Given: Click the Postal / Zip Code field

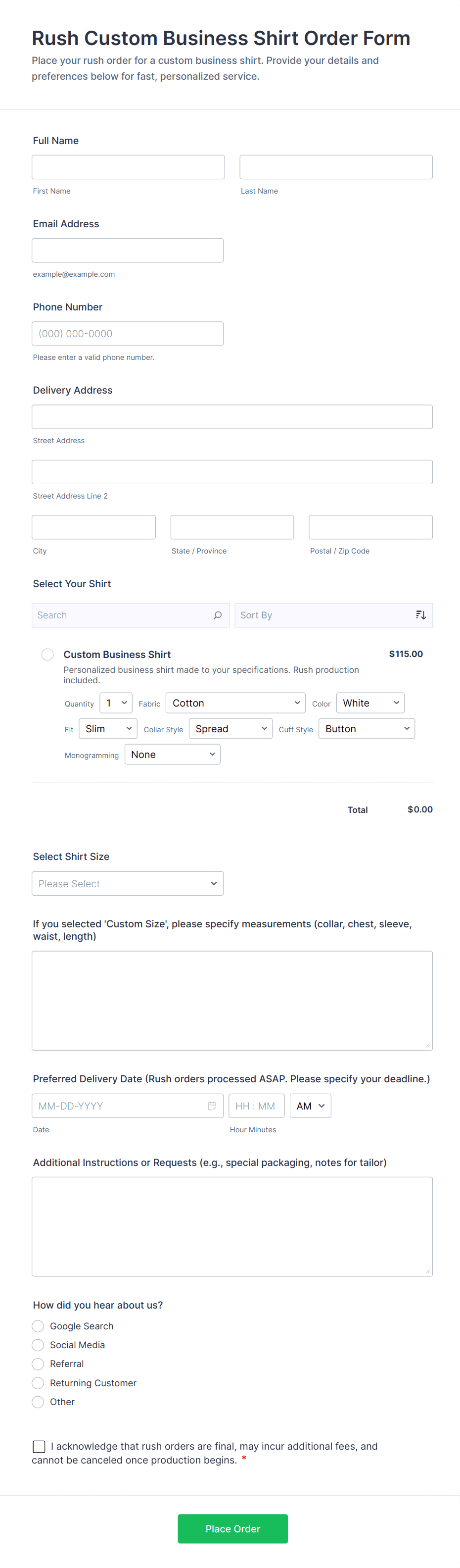Looking at the screenshot, I should (370, 527).
